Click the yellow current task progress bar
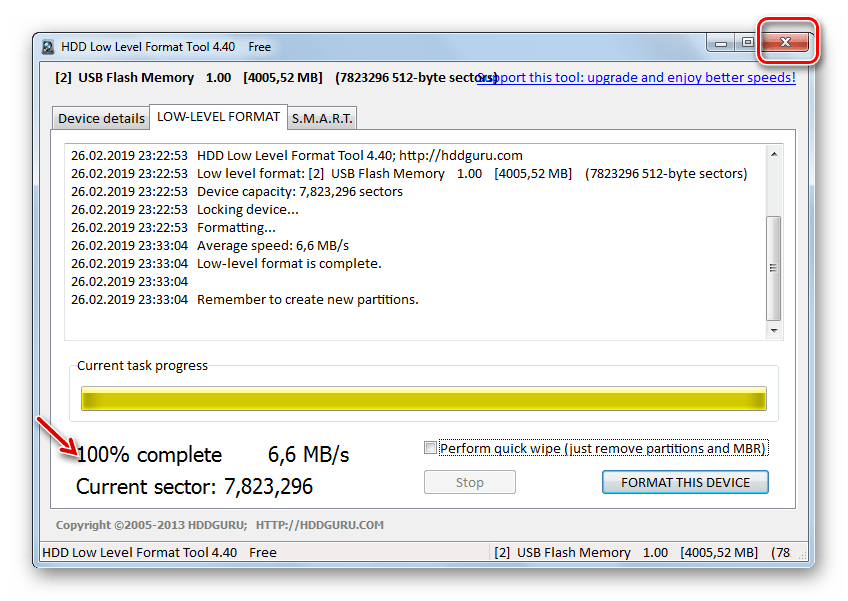Image resolution: width=848 pixels, height=601 pixels. (x=423, y=400)
